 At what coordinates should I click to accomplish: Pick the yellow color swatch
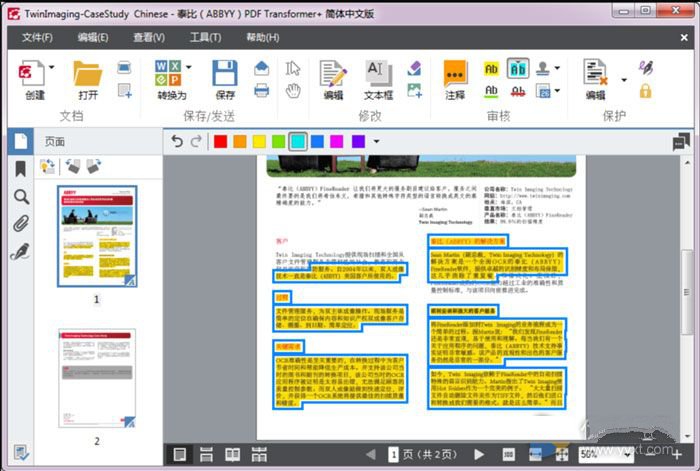coord(259,142)
